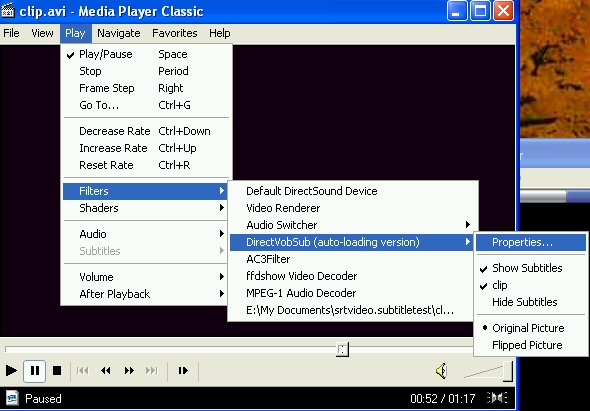Open the Favorites menu
This screenshot has width=590, height=411.
coord(175,33)
